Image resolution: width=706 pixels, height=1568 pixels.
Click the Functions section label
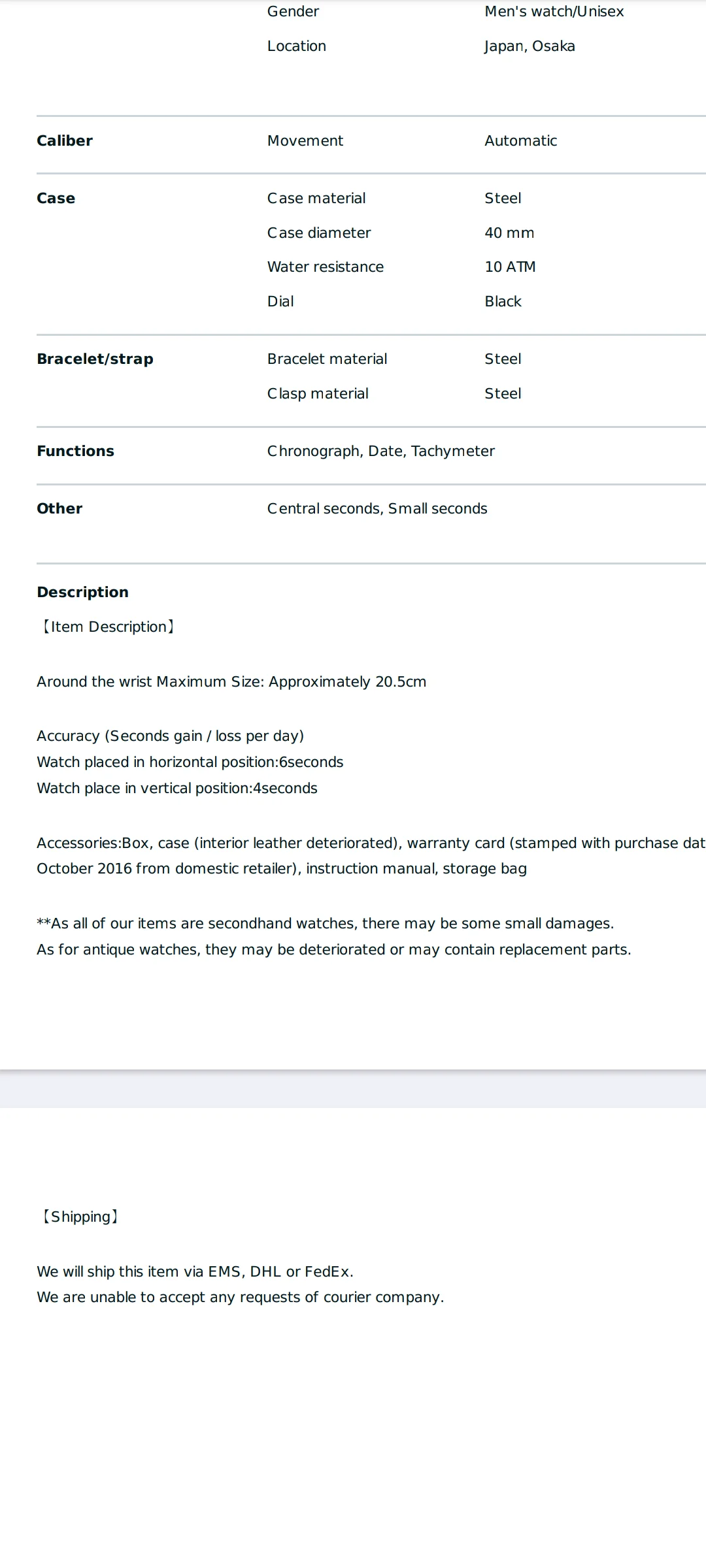75,451
